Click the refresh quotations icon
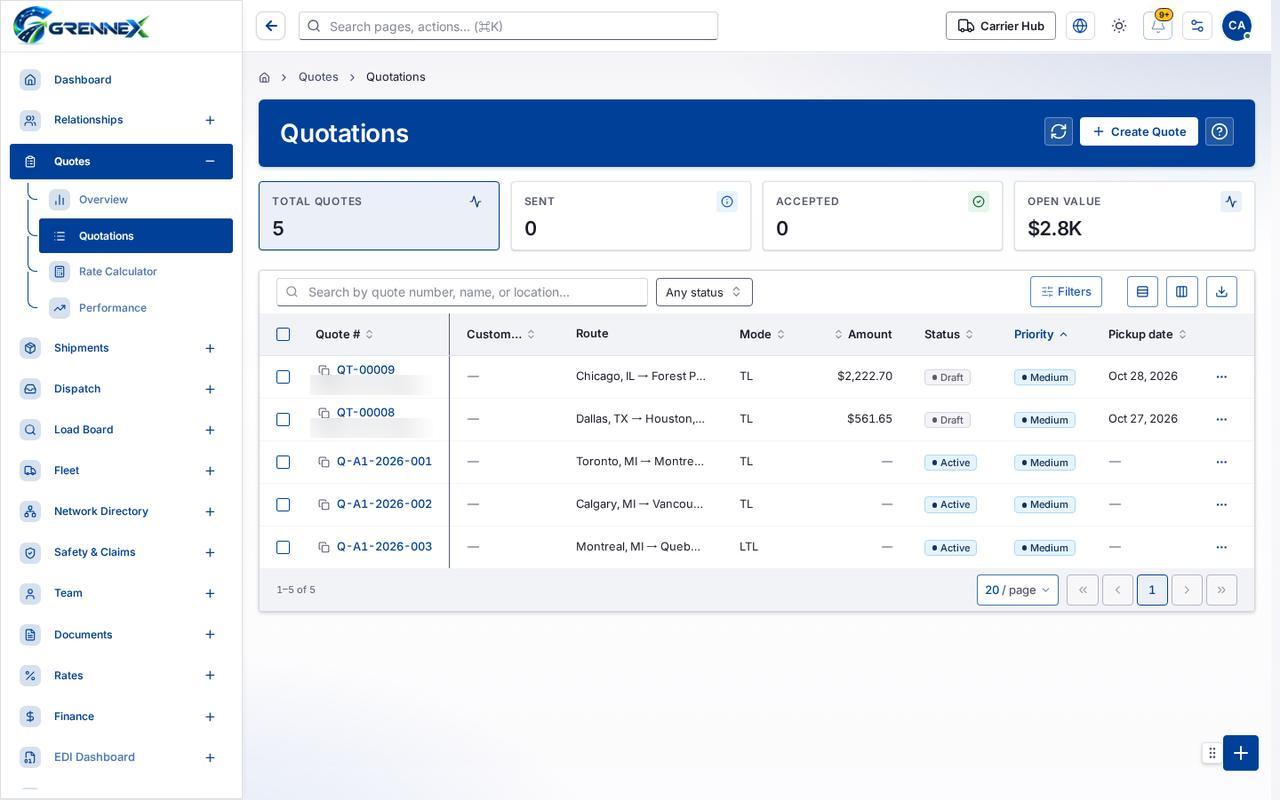Screen dimensions: 1280x800 pos(1058,131)
